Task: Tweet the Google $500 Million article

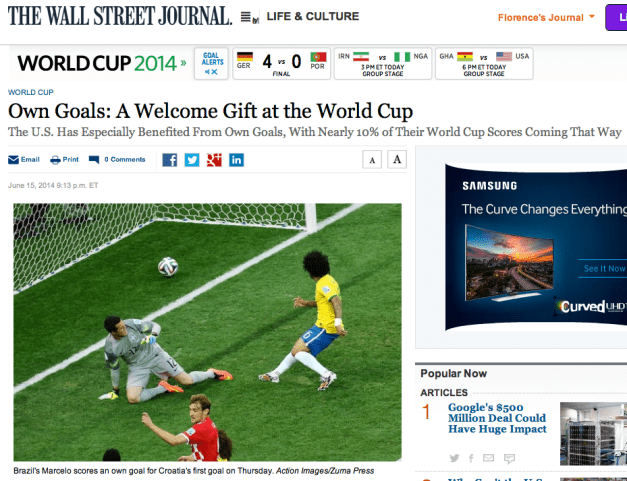Action: [455, 458]
